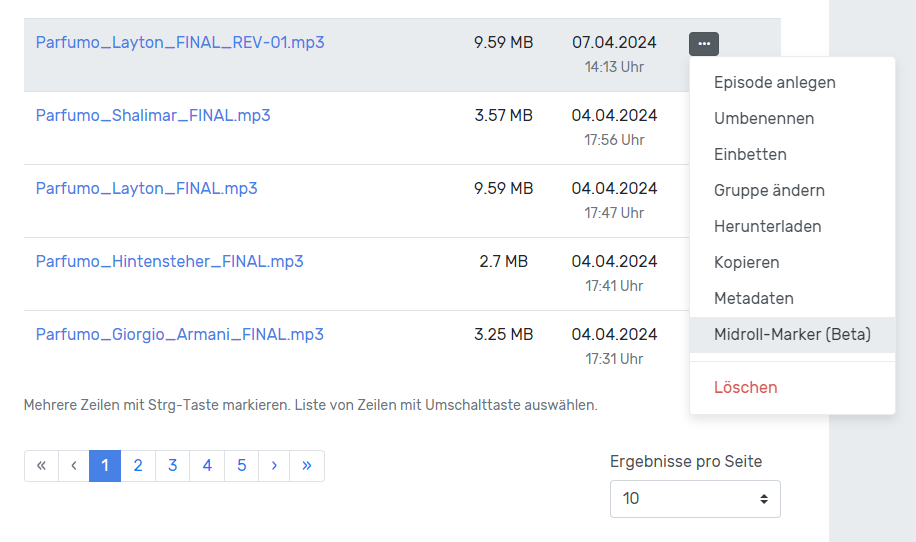Choose 'Herunterladen' from the menu

pos(767,226)
